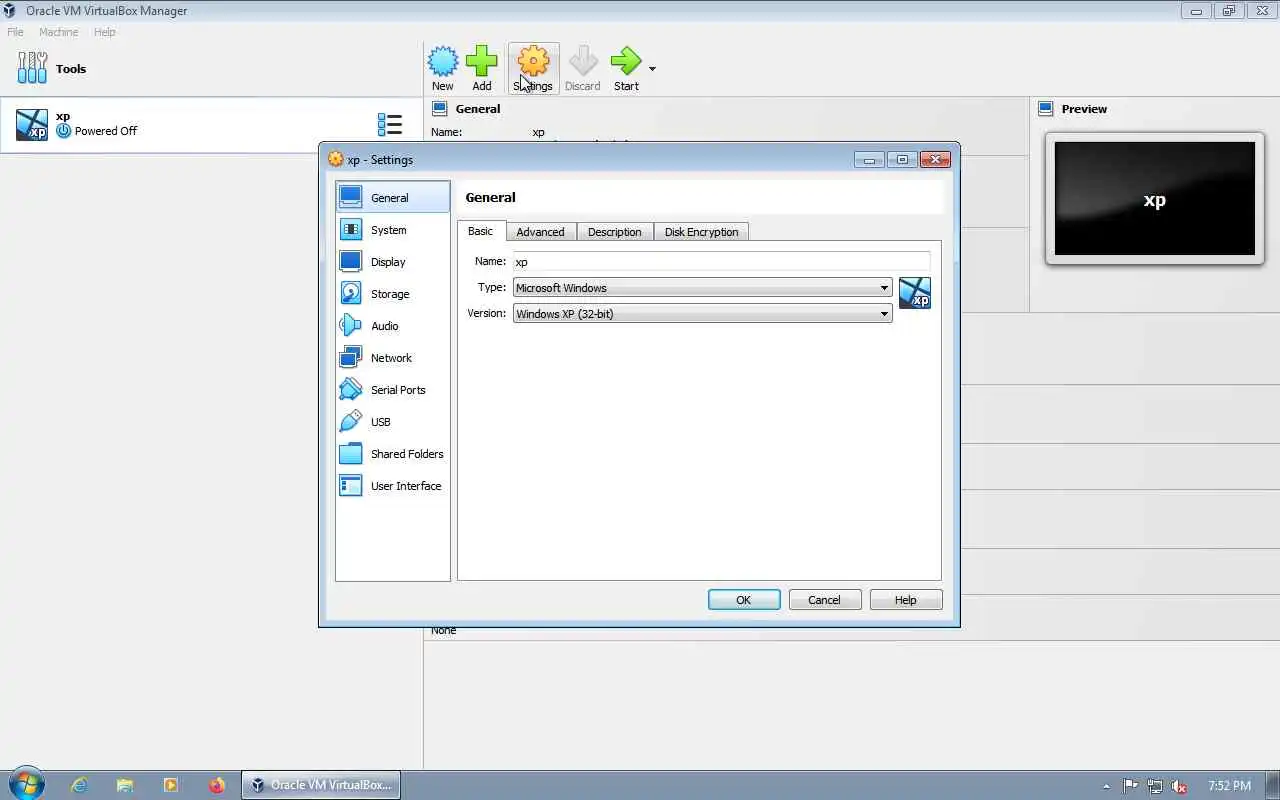Open the Windows Start button
This screenshot has height=800, width=1280.
[27, 785]
